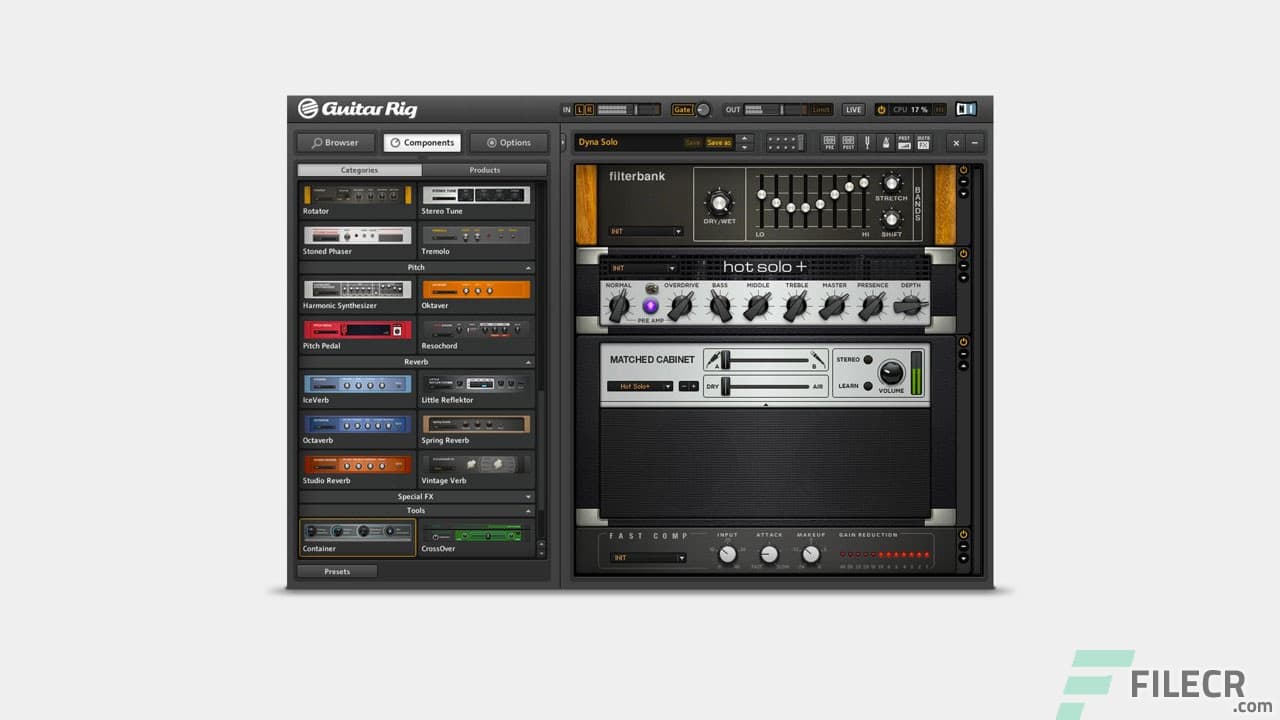The width and height of the screenshot is (1280, 720).
Task: Switch to the Products tab
Action: pos(484,170)
